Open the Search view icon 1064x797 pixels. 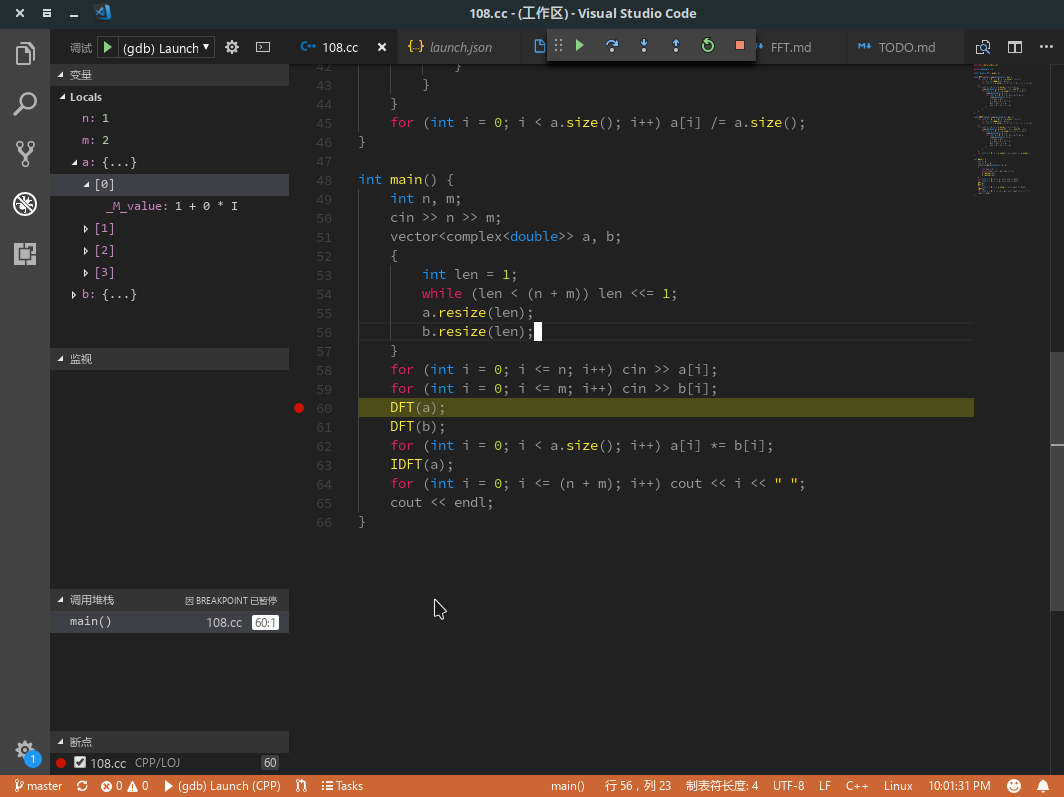click(x=25, y=103)
